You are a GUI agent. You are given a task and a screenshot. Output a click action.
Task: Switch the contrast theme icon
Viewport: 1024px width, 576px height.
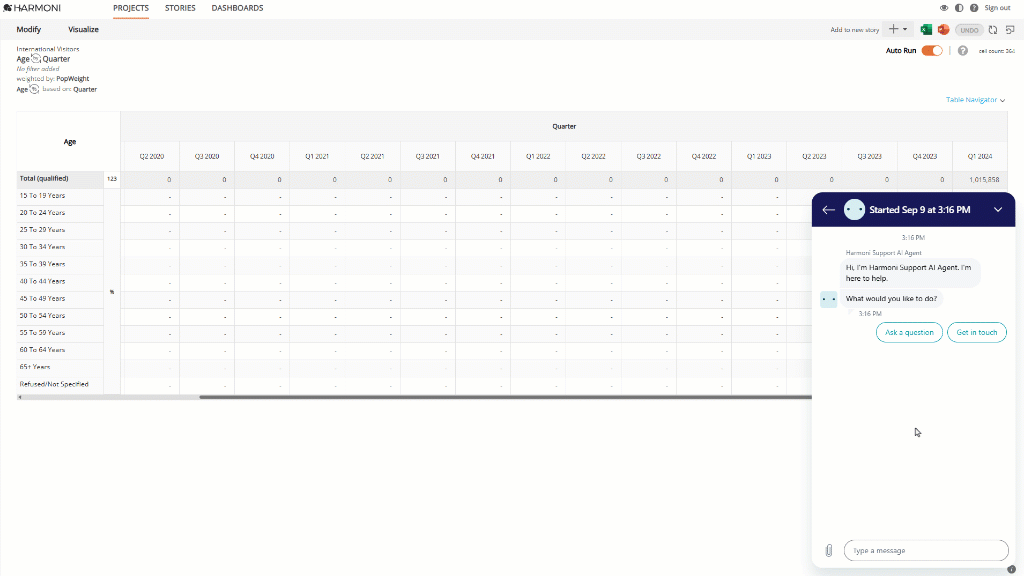(x=959, y=8)
